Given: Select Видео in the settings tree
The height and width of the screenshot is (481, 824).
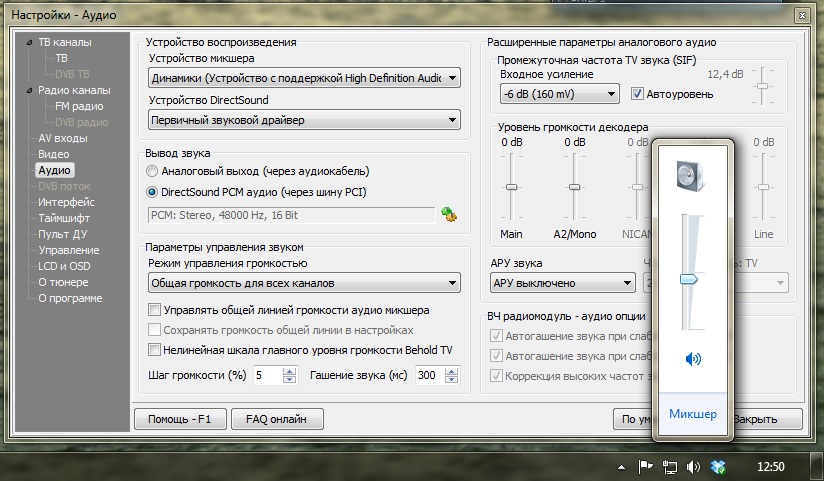Looking at the screenshot, I should (53, 154).
